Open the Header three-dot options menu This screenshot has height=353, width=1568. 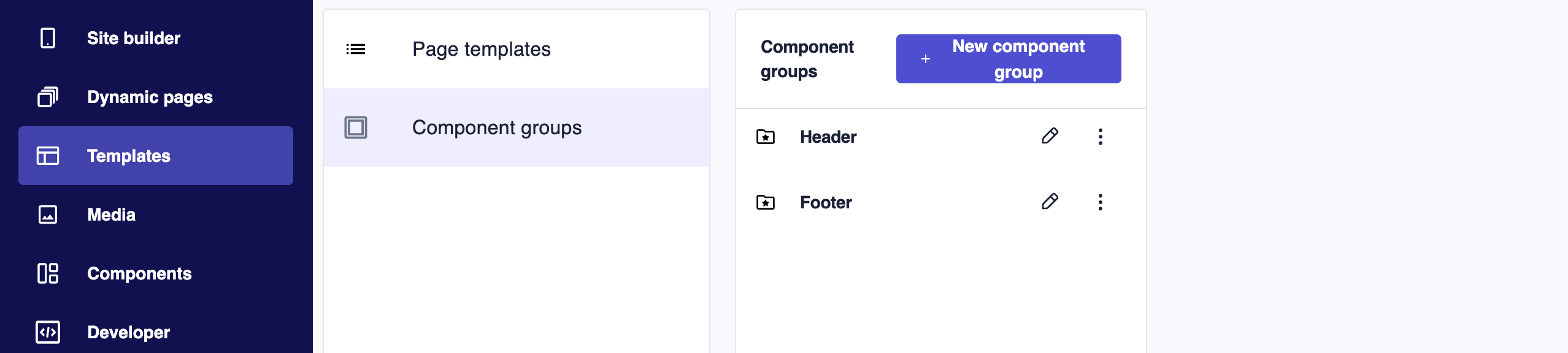point(1100,137)
